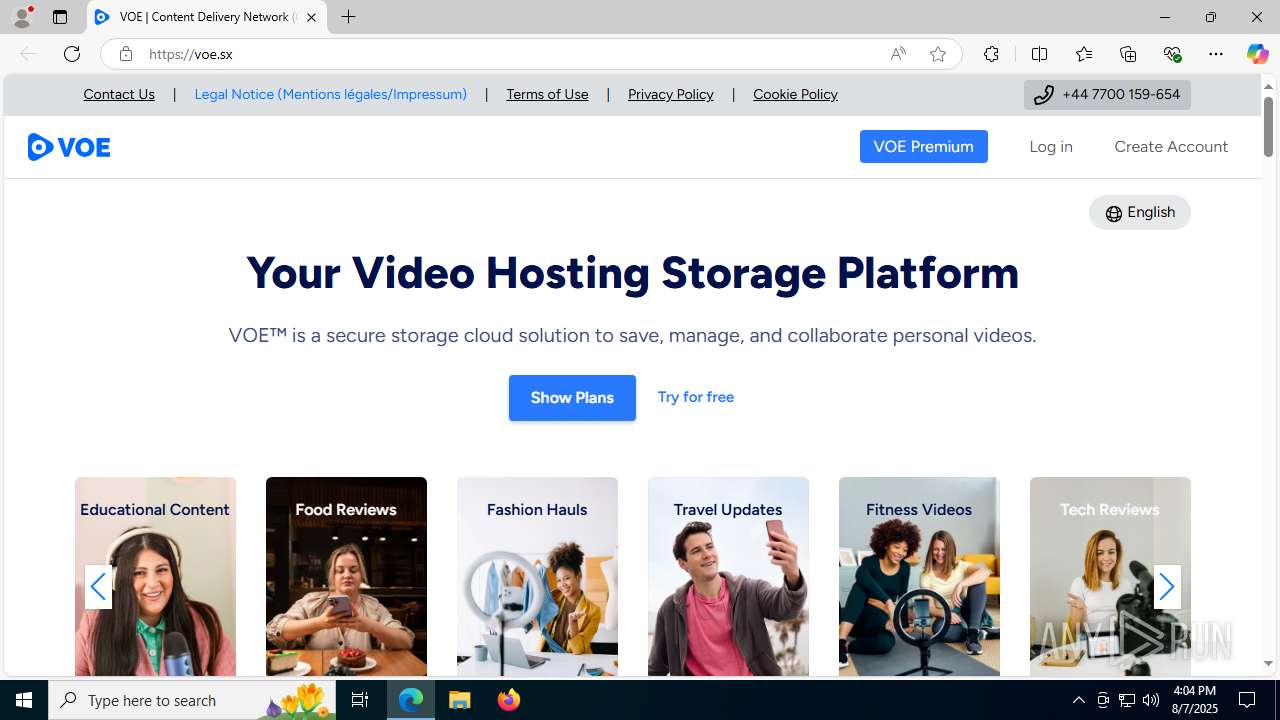Click the browser profile avatar icon

click(22, 17)
